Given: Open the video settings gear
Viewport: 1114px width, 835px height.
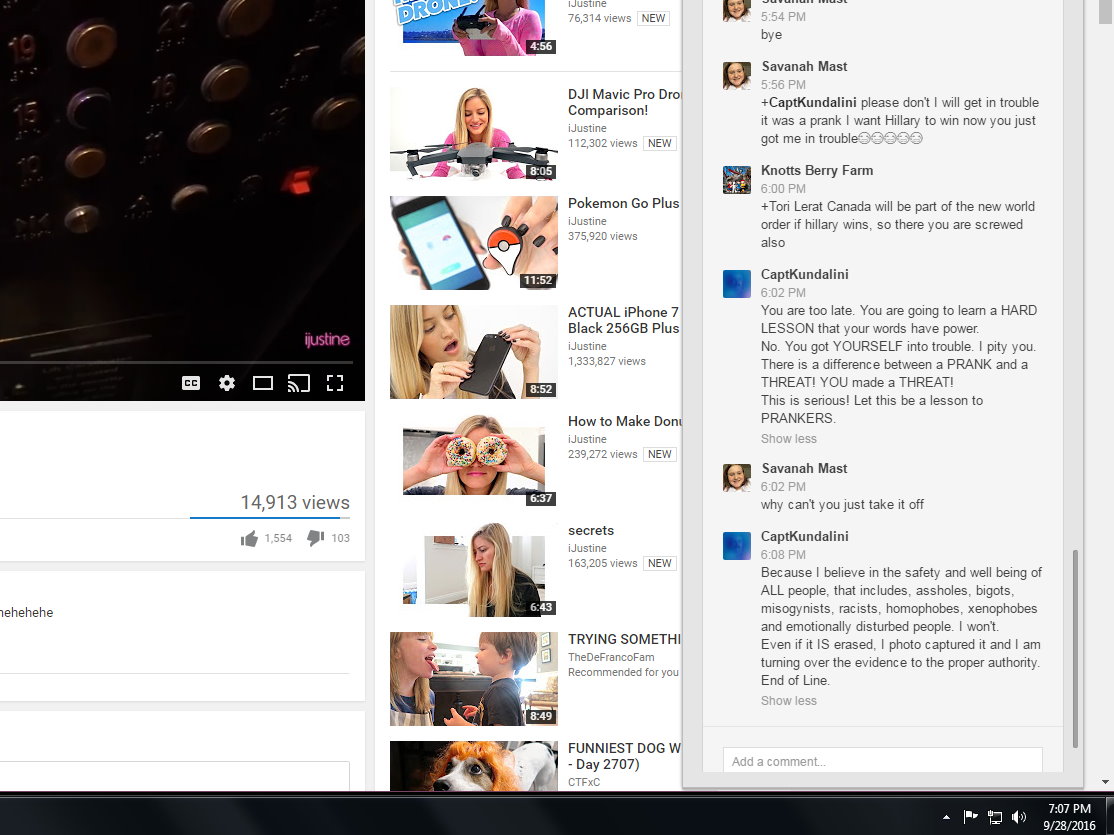Looking at the screenshot, I should click(227, 383).
